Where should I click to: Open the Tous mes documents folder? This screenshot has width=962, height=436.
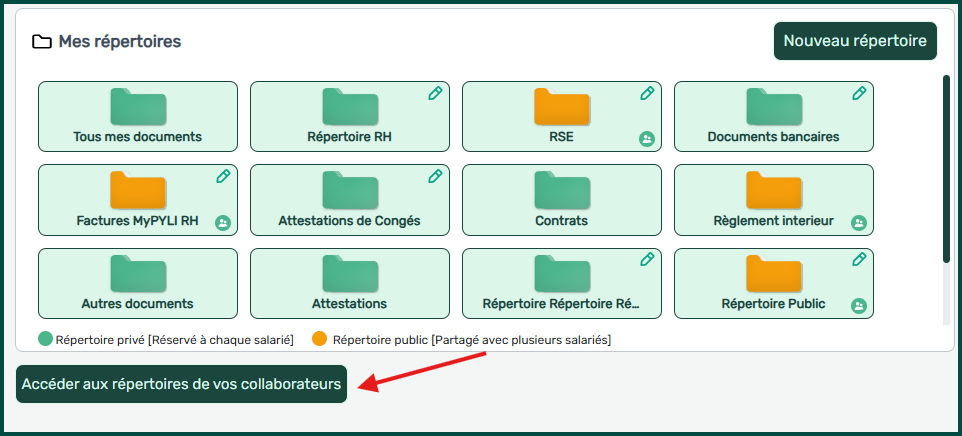coord(138,116)
